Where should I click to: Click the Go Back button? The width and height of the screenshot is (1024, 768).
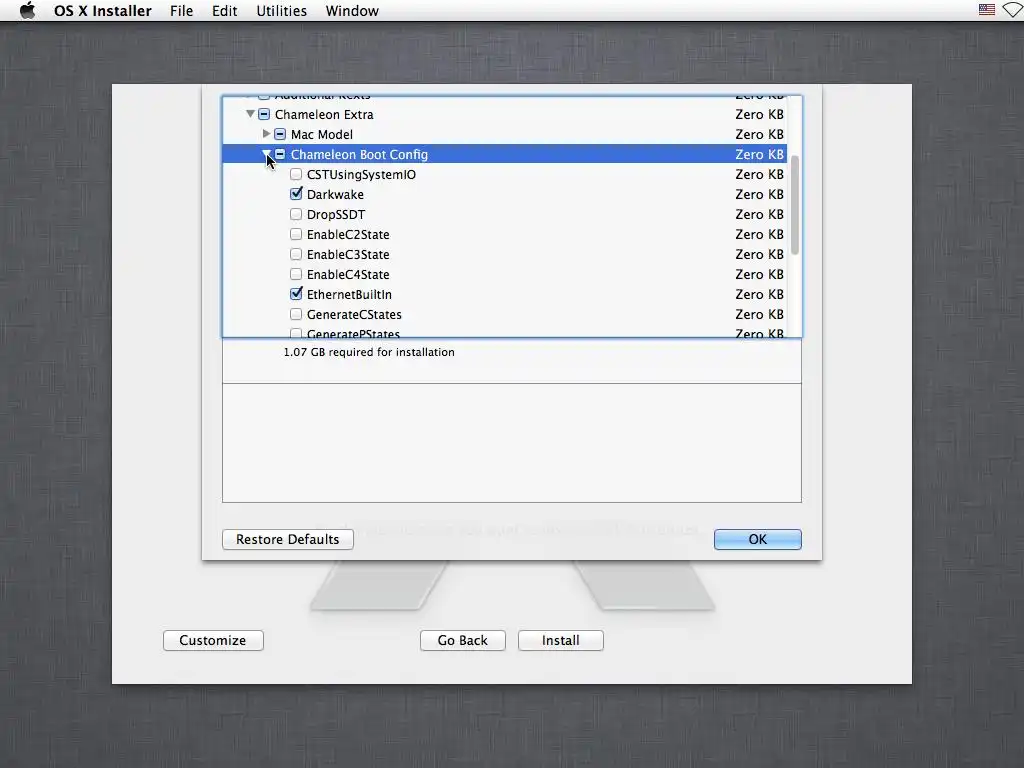(x=462, y=641)
